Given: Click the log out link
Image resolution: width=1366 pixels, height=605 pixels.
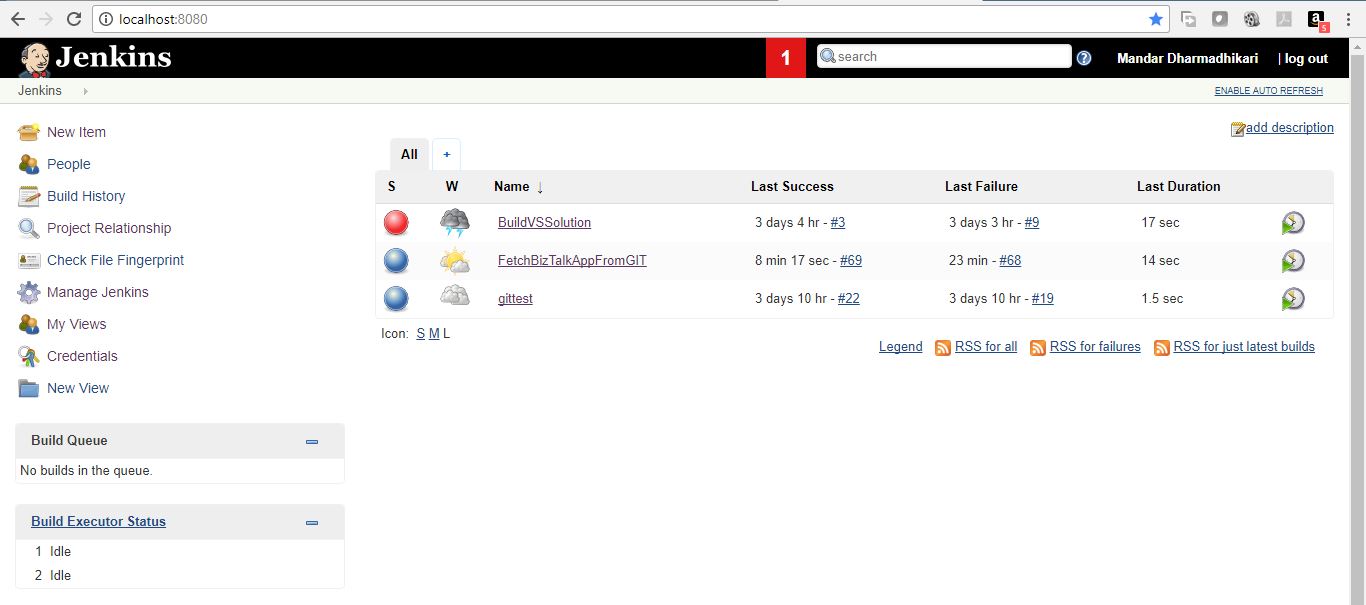Looking at the screenshot, I should (1306, 59).
